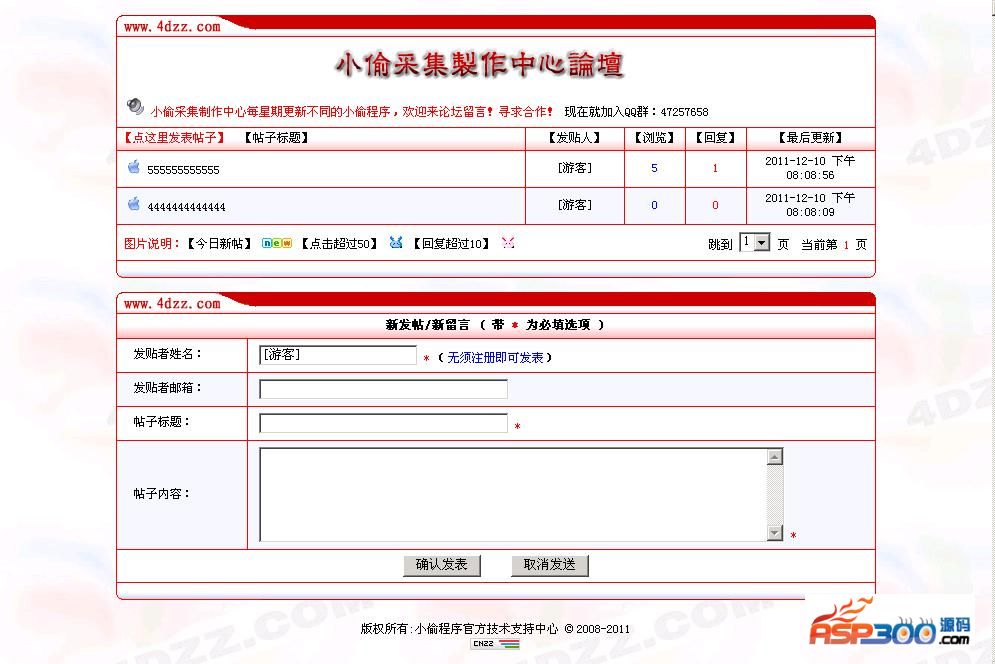Click the [游客] author of post 555555555555
This screenshot has width=995, height=664.
(x=575, y=168)
